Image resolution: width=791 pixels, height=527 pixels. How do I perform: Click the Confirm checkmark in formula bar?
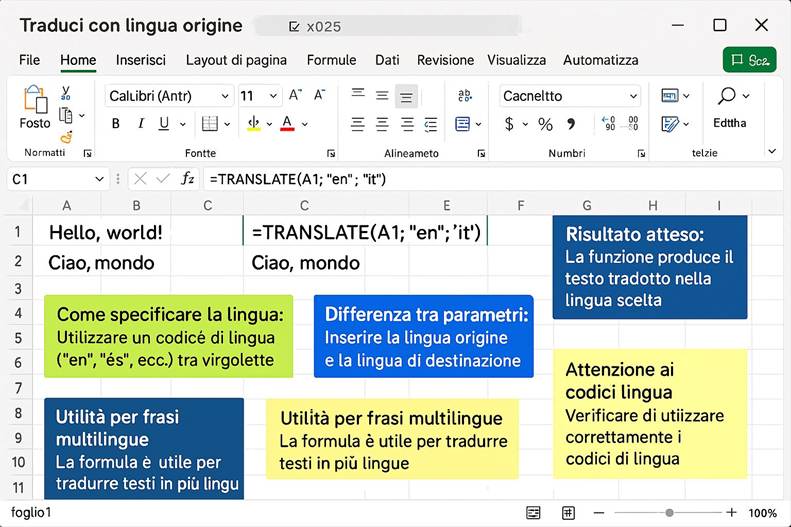(x=163, y=179)
